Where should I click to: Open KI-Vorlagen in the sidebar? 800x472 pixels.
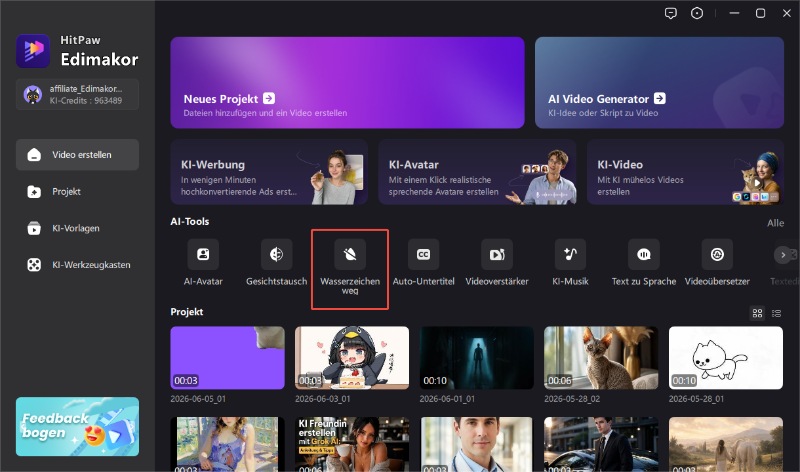(78, 228)
